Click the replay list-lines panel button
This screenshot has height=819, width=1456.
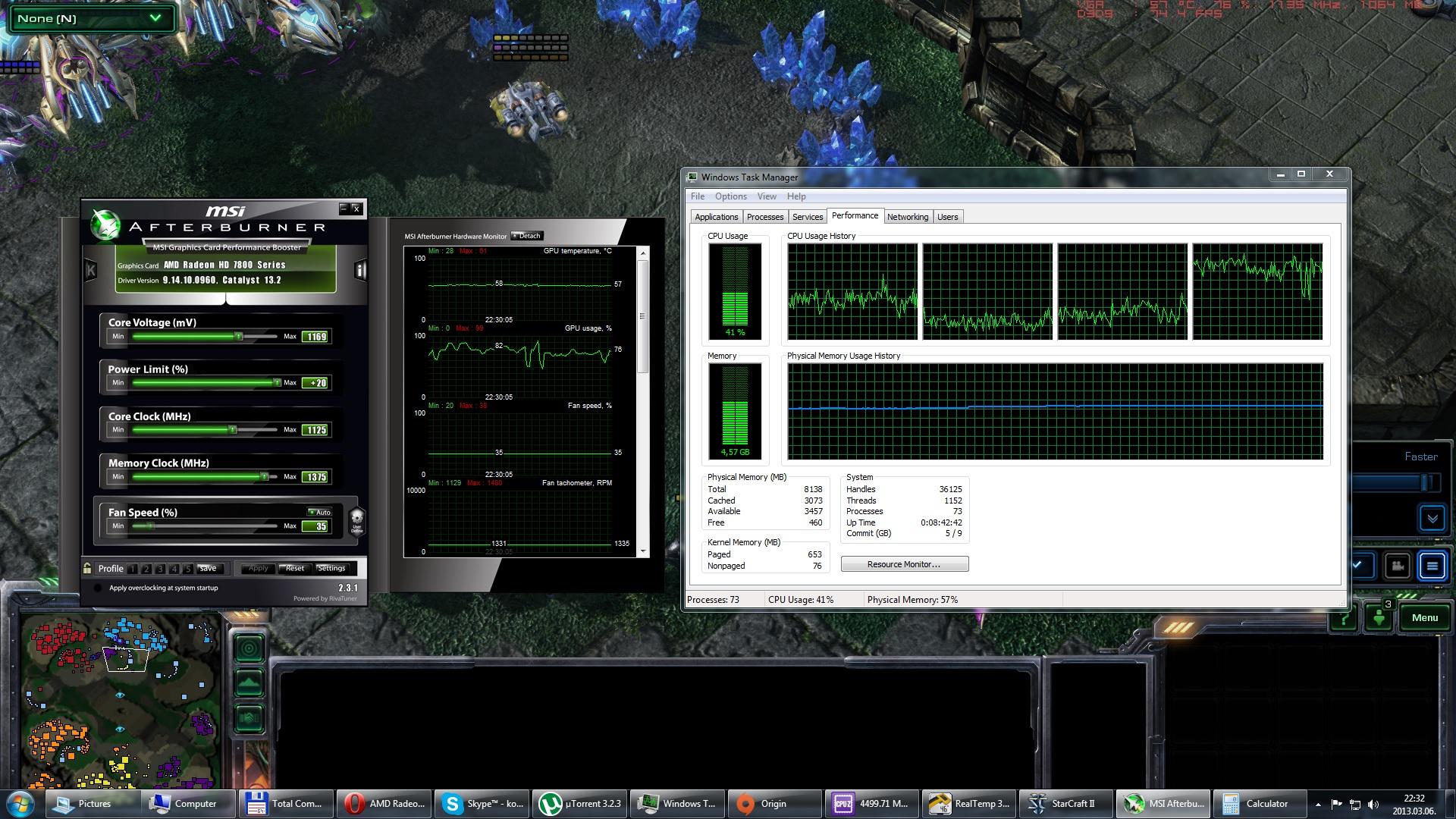[1432, 566]
